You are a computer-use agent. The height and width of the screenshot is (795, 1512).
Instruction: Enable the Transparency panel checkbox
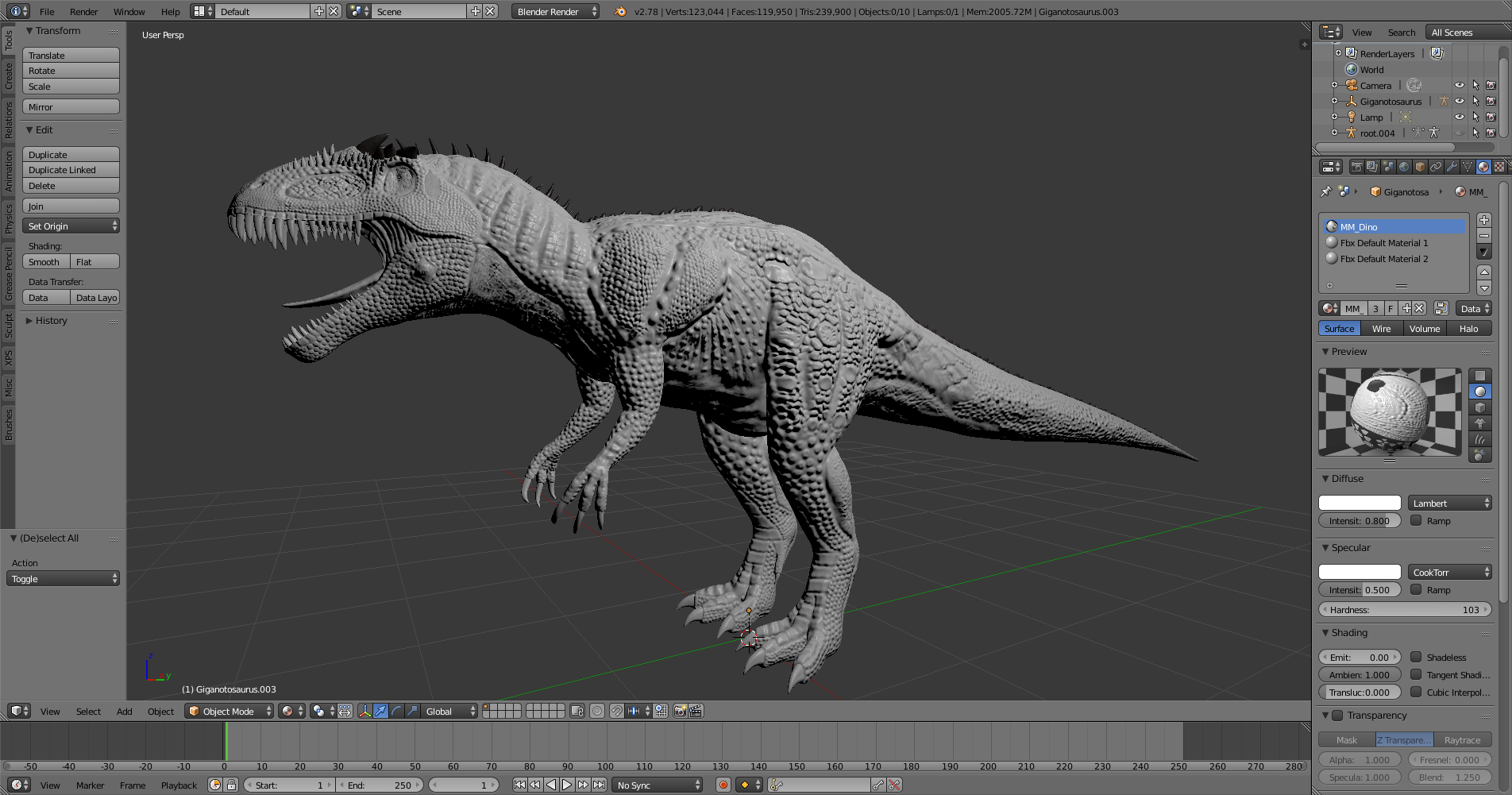coord(1337,716)
